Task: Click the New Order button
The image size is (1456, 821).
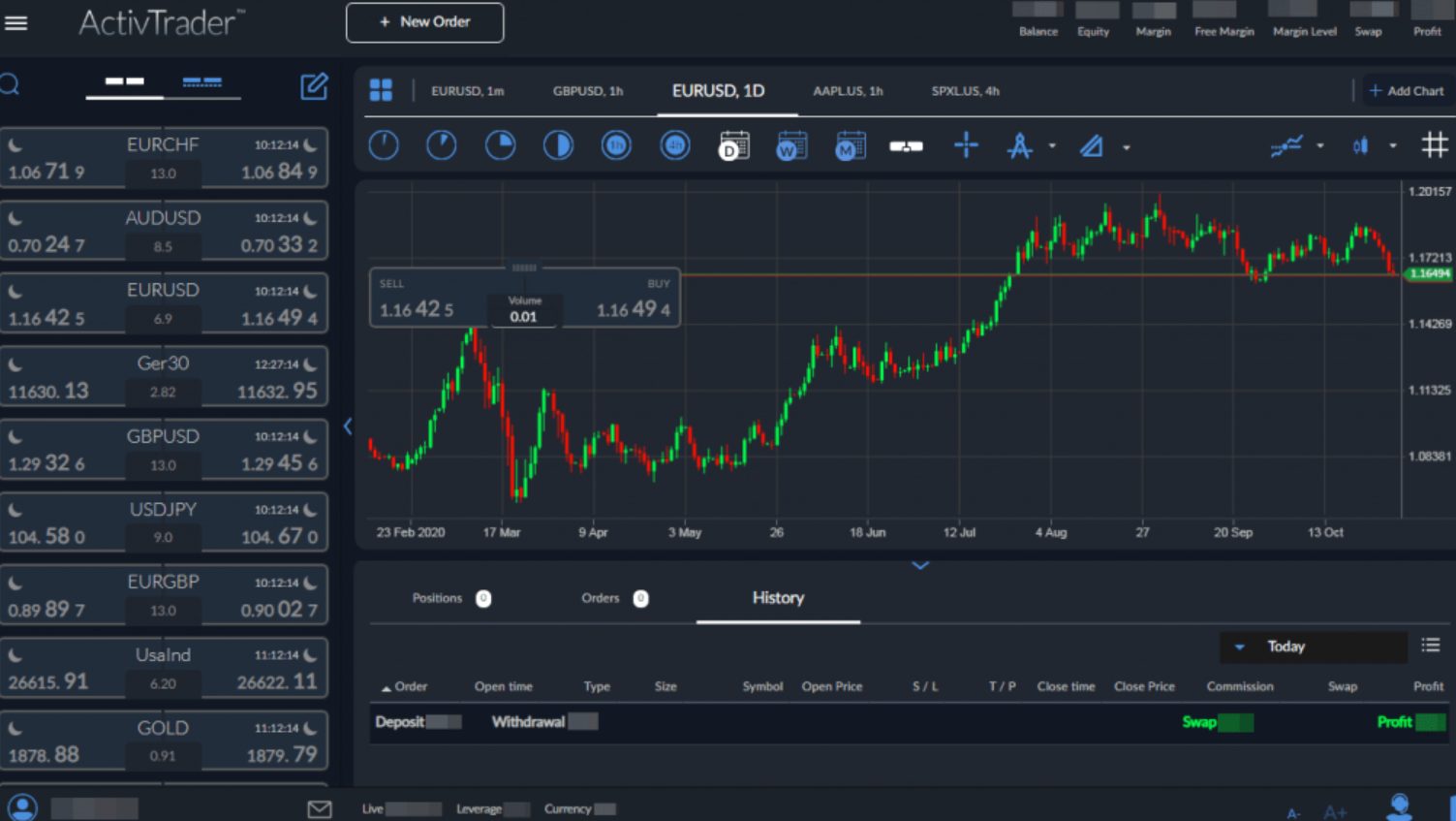Action: [x=424, y=22]
